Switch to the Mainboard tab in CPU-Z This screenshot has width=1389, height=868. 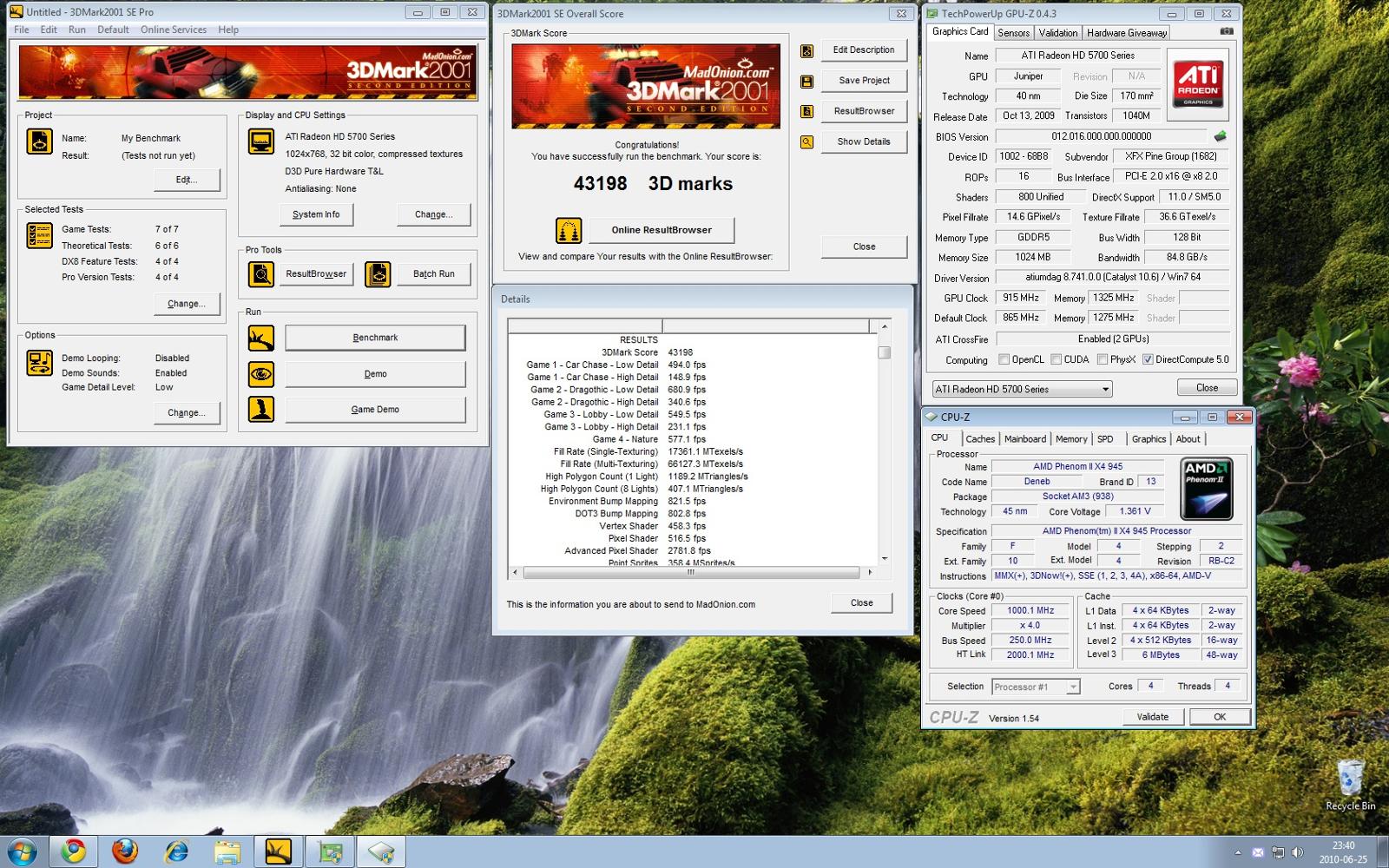click(1025, 439)
